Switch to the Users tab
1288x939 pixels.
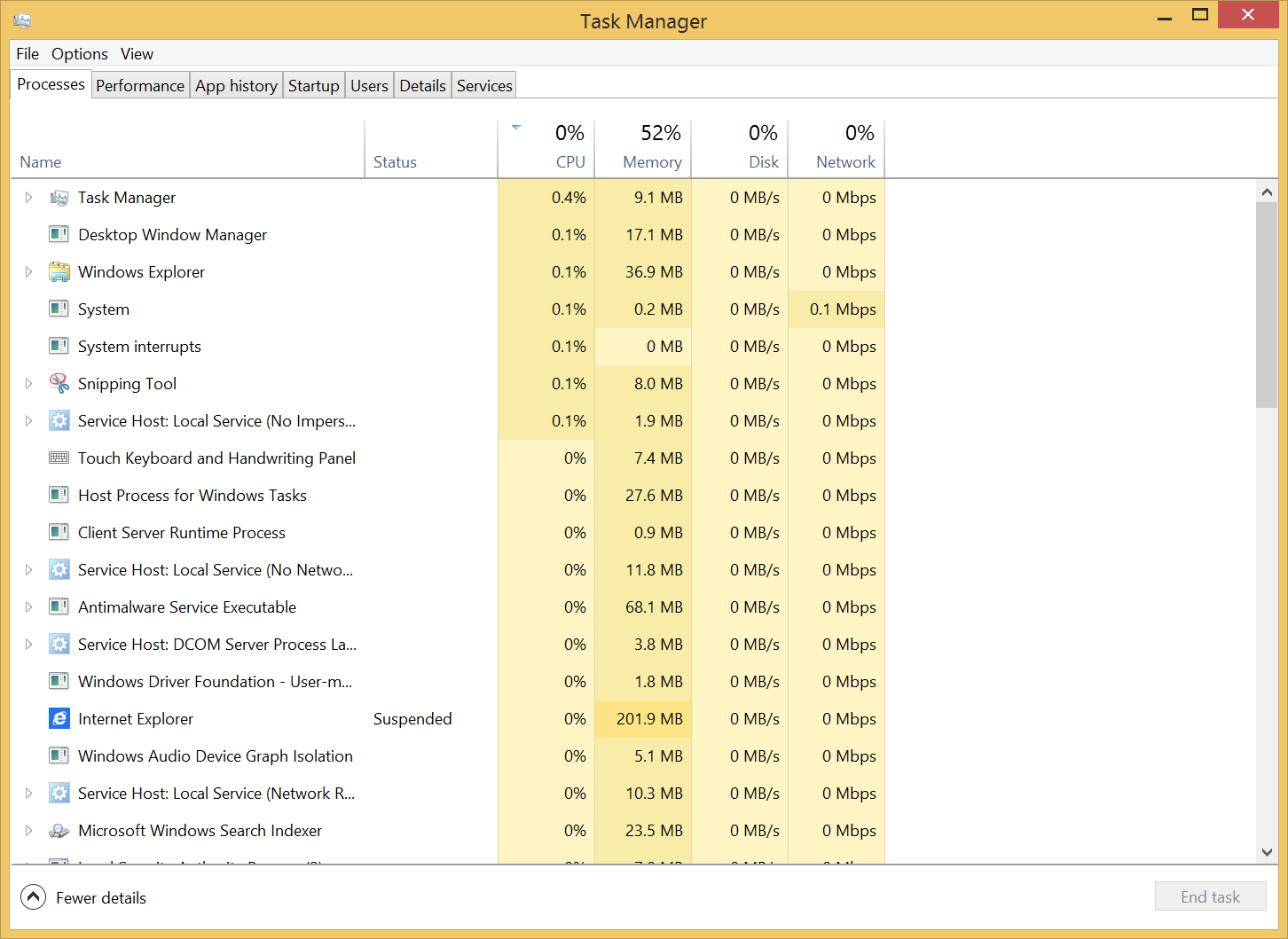[x=369, y=86]
